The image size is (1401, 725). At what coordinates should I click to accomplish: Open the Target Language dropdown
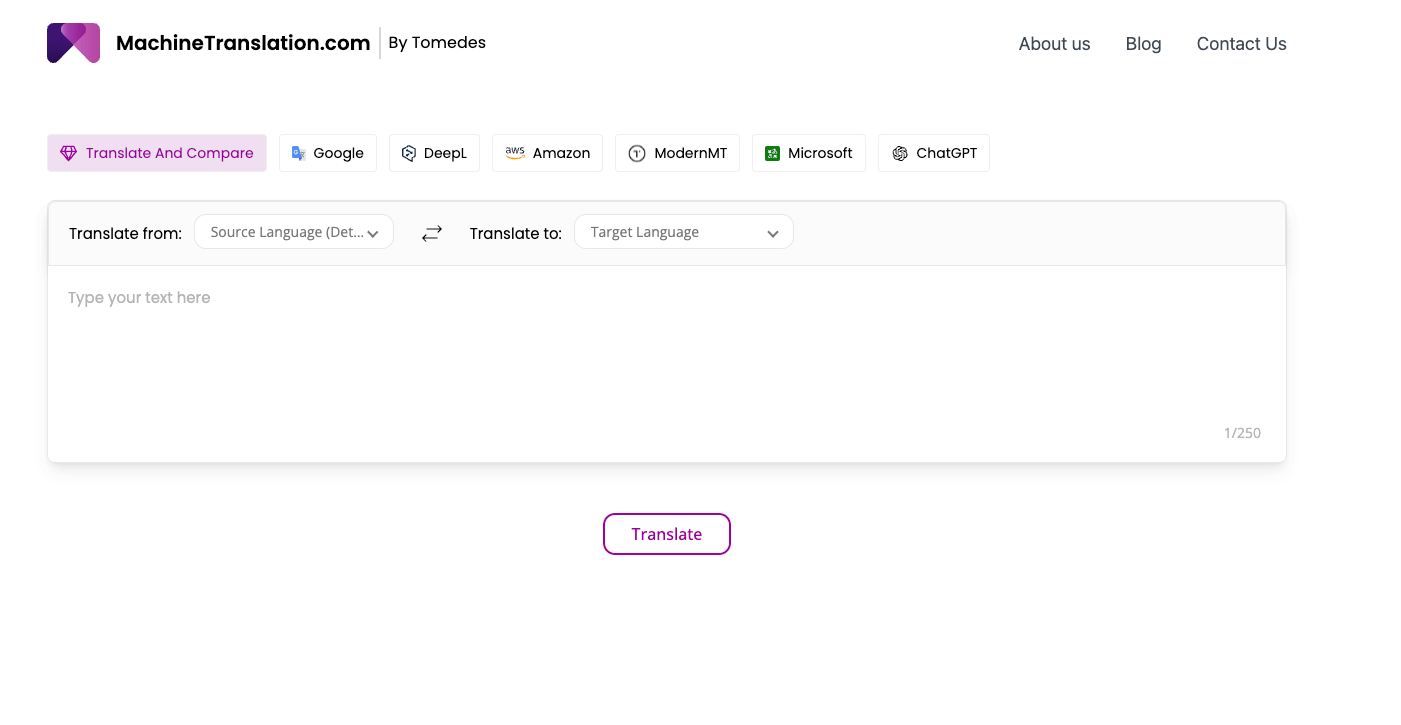tap(683, 231)
